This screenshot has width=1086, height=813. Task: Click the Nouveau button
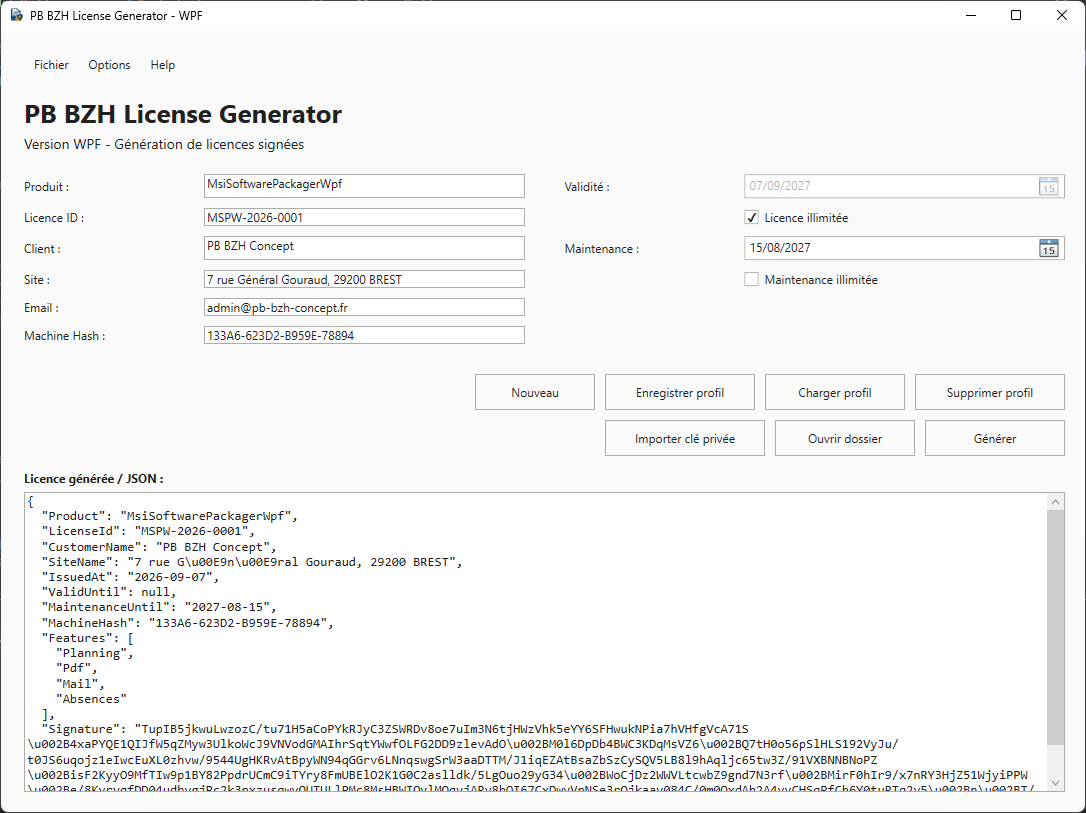535,393
